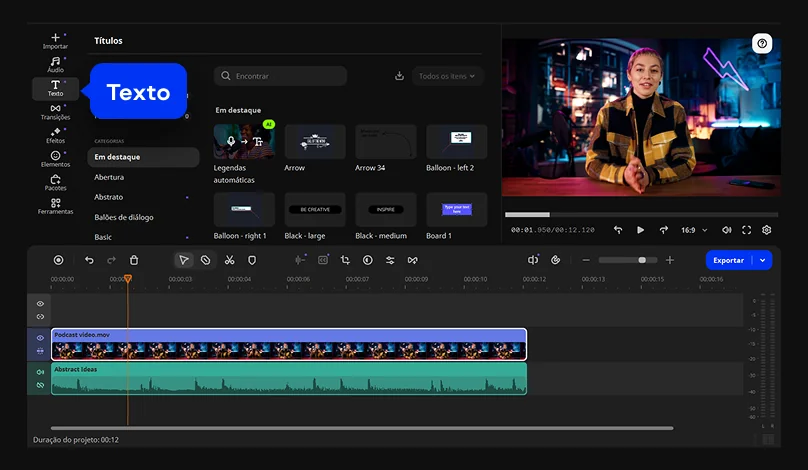Open the Exportar dropdown arrow
Image resolution: width=808 pixels, height=470 pixels.
click(763, 260)
